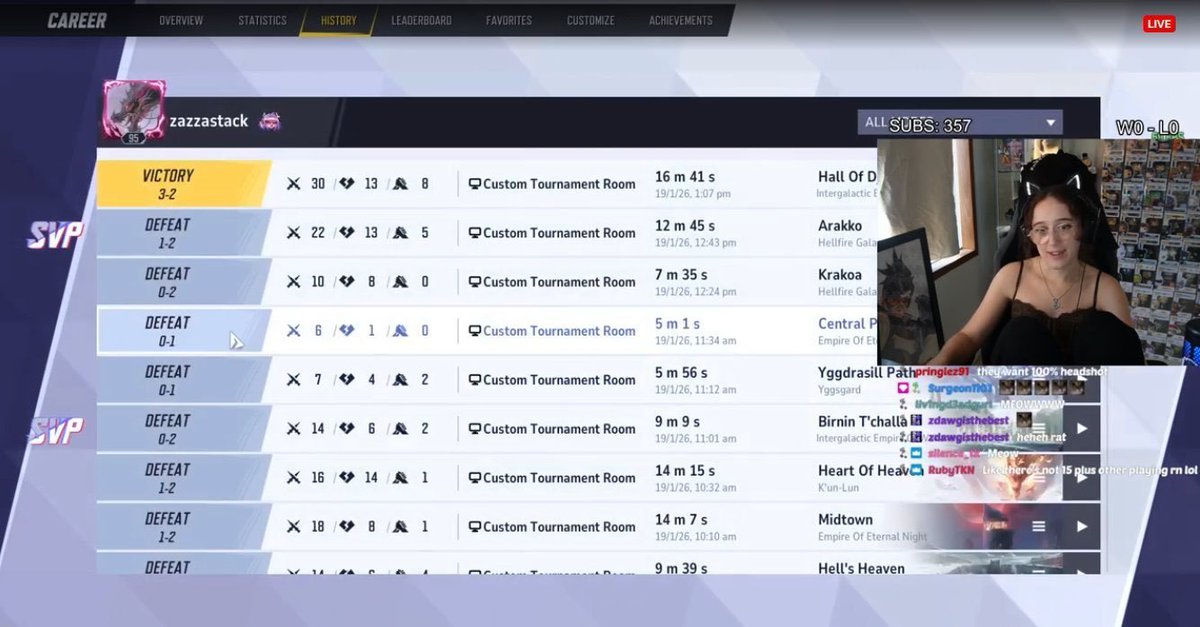Click monitor icon in 14 m 15 s row
Image resolution: width=1200 pixels, height=627 pixels.
pos(475,478)
